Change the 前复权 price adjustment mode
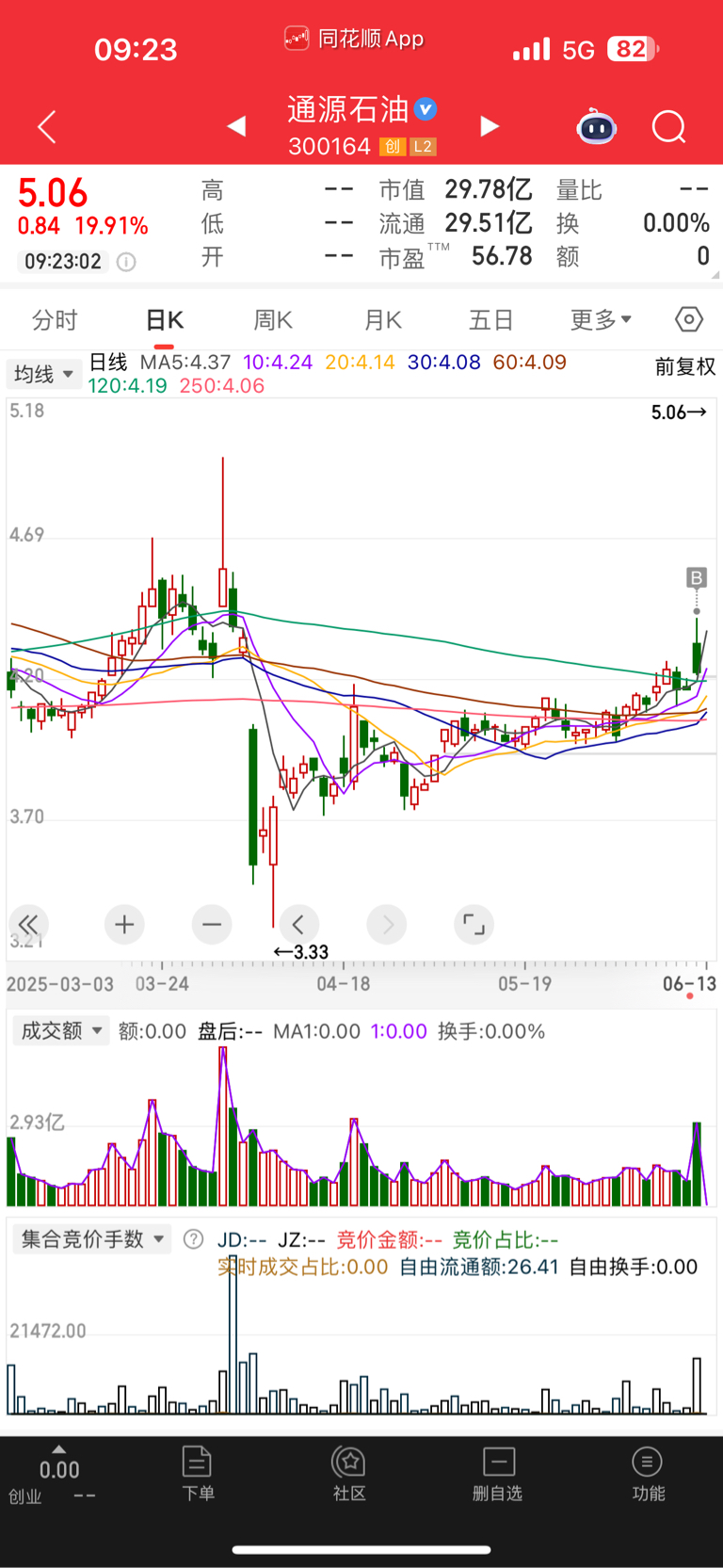Image resolution: width=723 pixels, height=1568 pixels. tap(685, 366)
